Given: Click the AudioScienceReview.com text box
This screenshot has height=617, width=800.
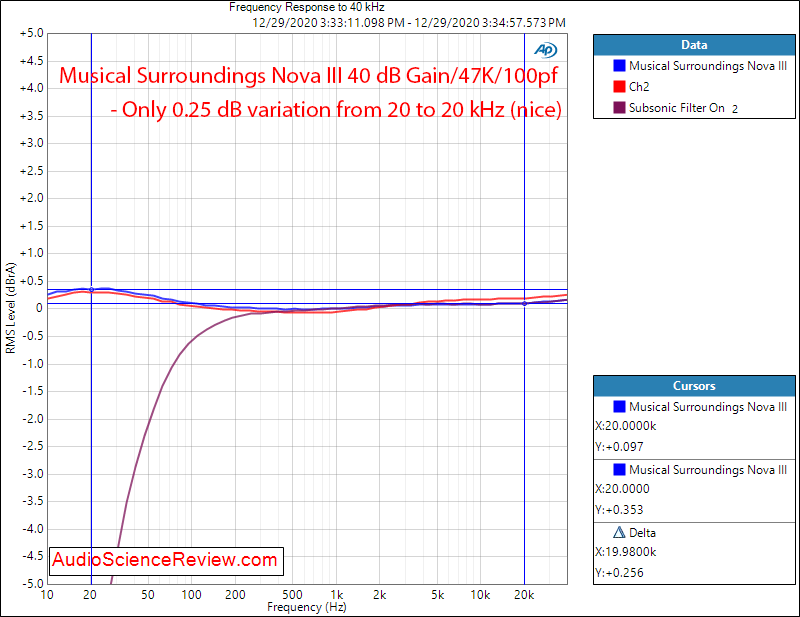Looking at the screenshot, I should (x=166, y=561).
